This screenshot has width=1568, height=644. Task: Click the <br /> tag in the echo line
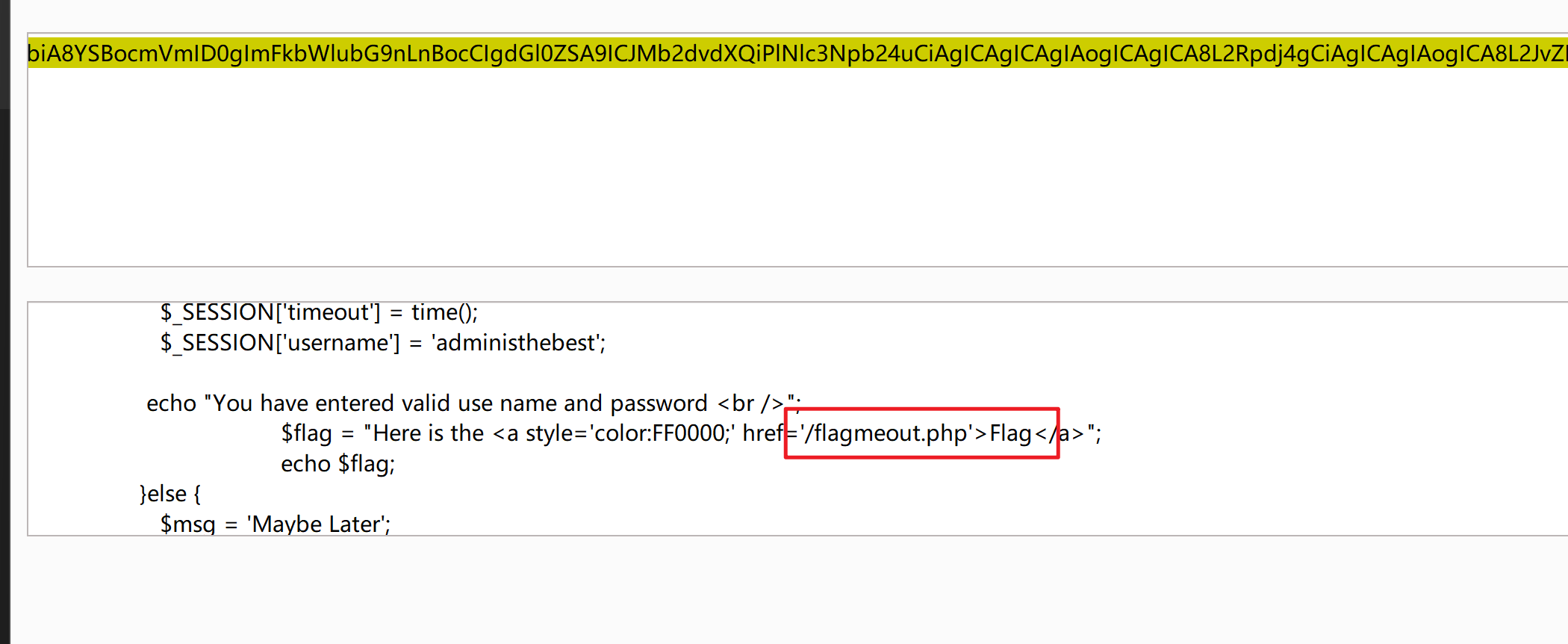pos(751,403)
